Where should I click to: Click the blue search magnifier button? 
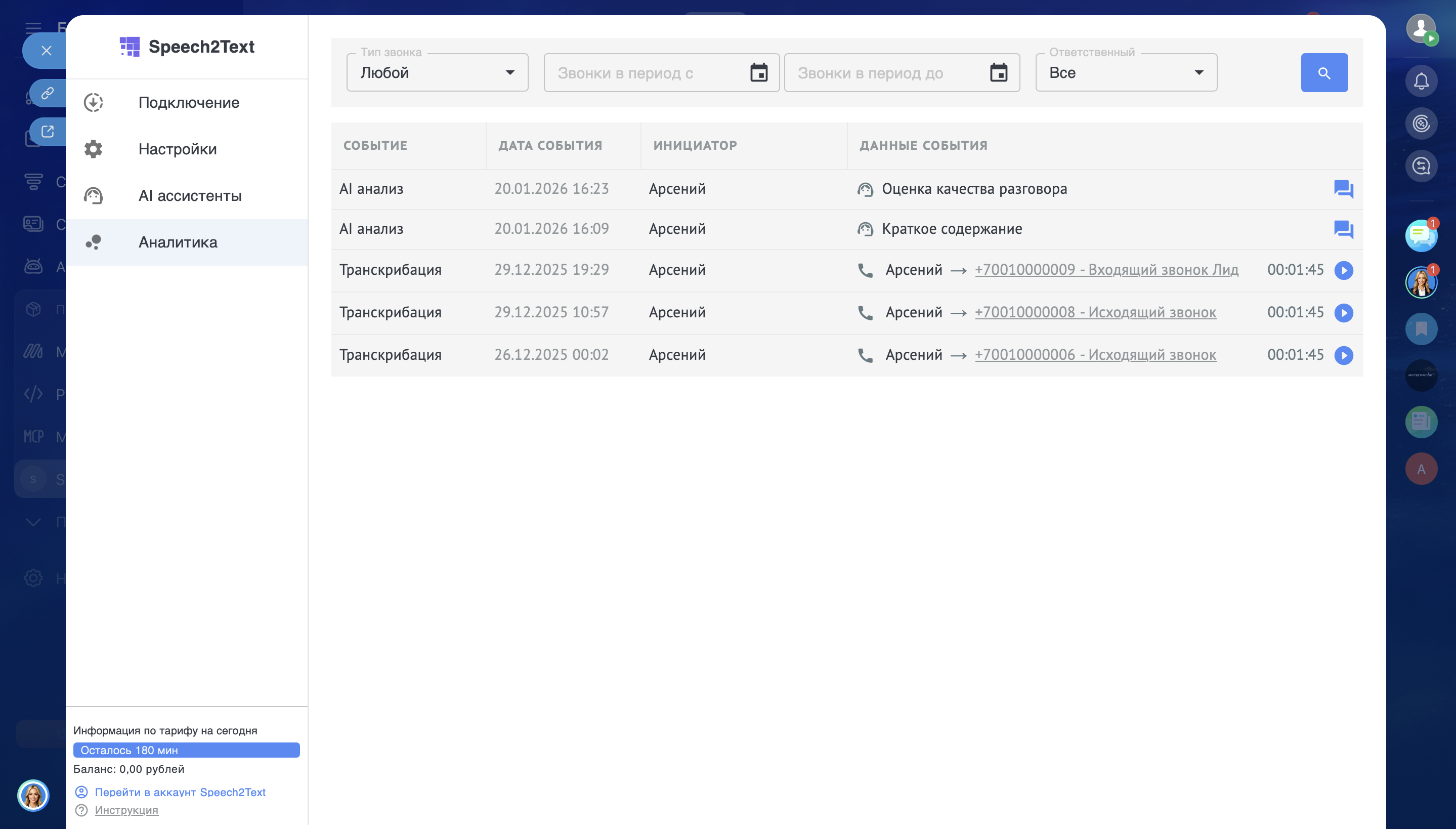coord(1323,73)
